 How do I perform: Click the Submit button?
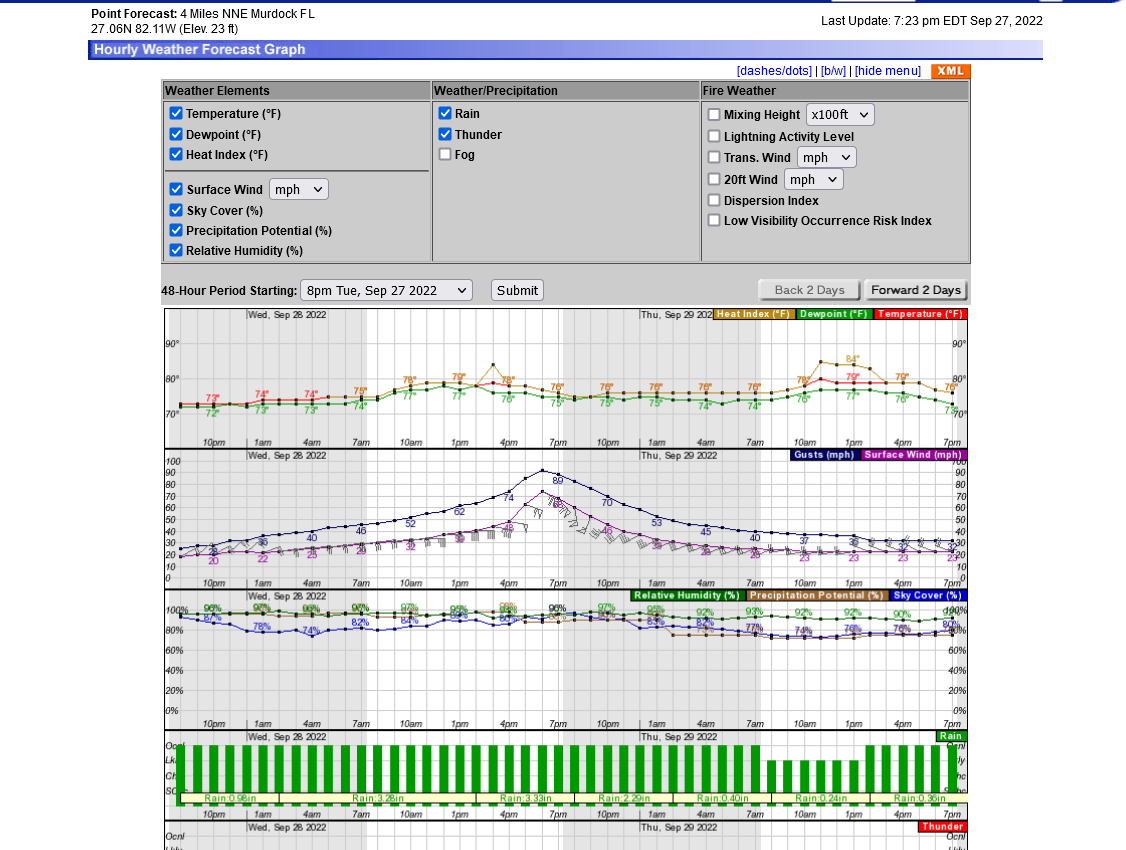(517, 291)
